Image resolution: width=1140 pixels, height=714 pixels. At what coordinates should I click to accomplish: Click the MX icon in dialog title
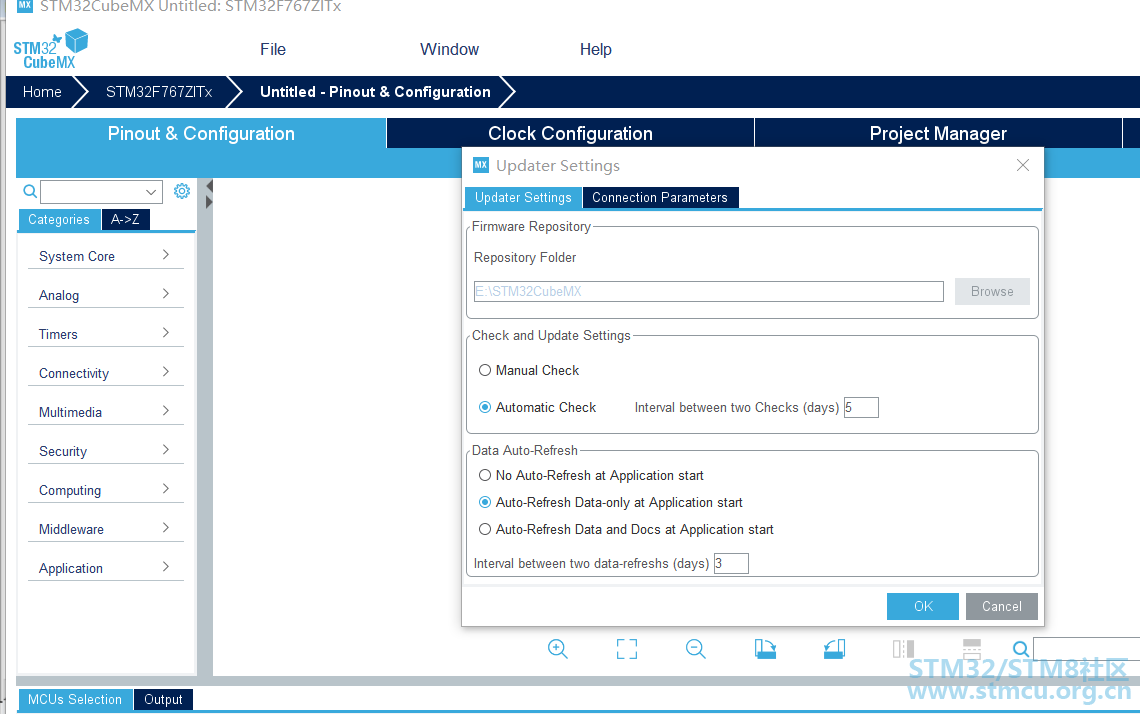click(x=481, y=165)
